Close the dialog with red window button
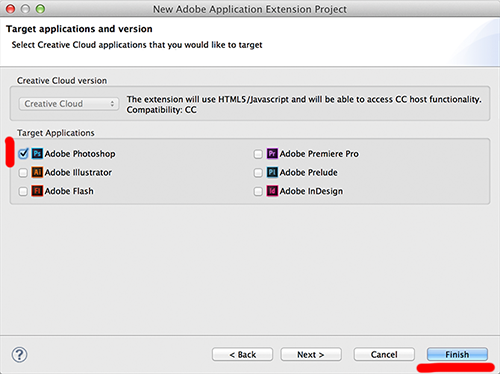The image size is (500, 374). coord(11,9)
